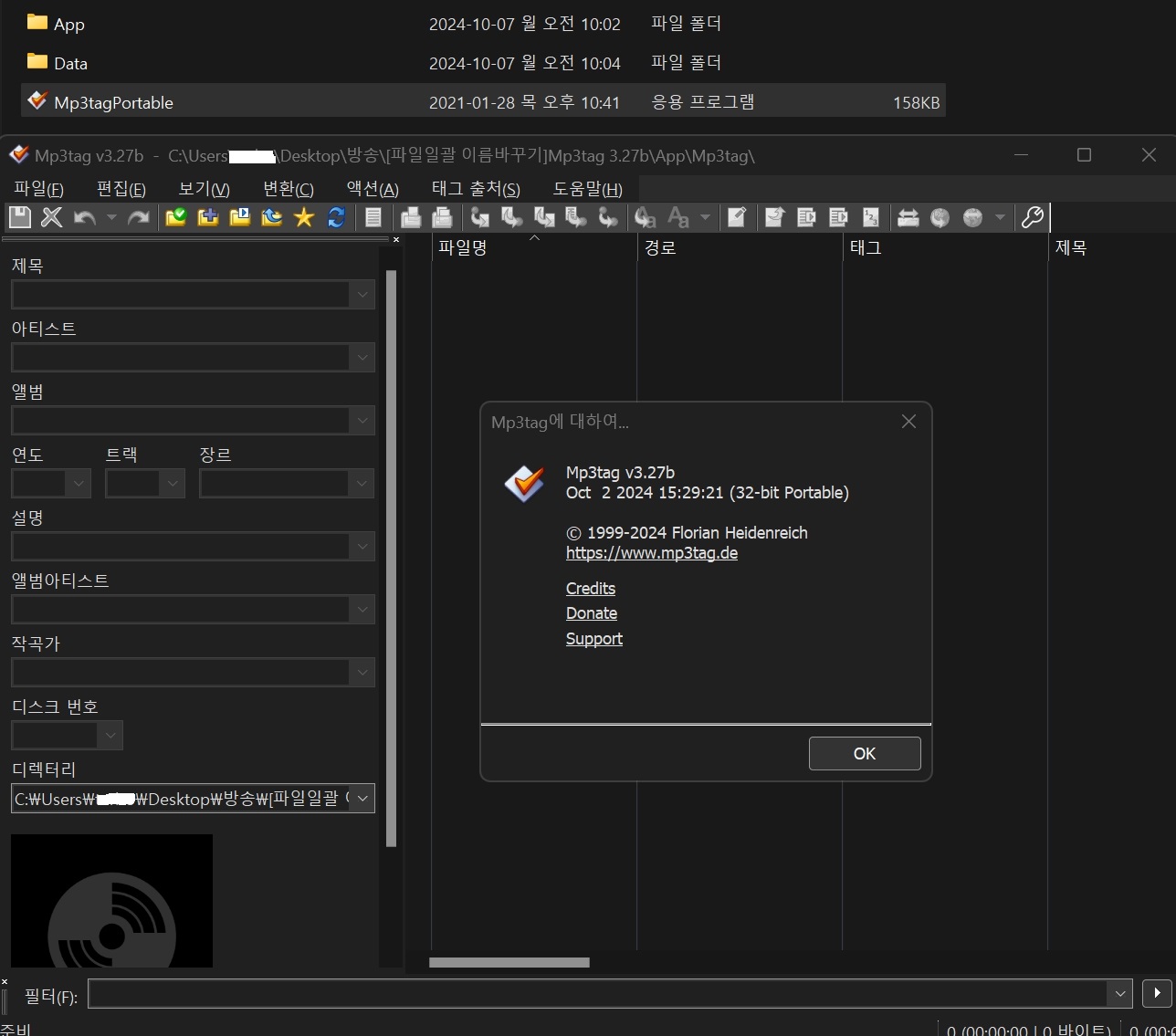Open the 태그 출처(S) menu
Screen dimensions: 1176x1036
(x=476, y=189)
